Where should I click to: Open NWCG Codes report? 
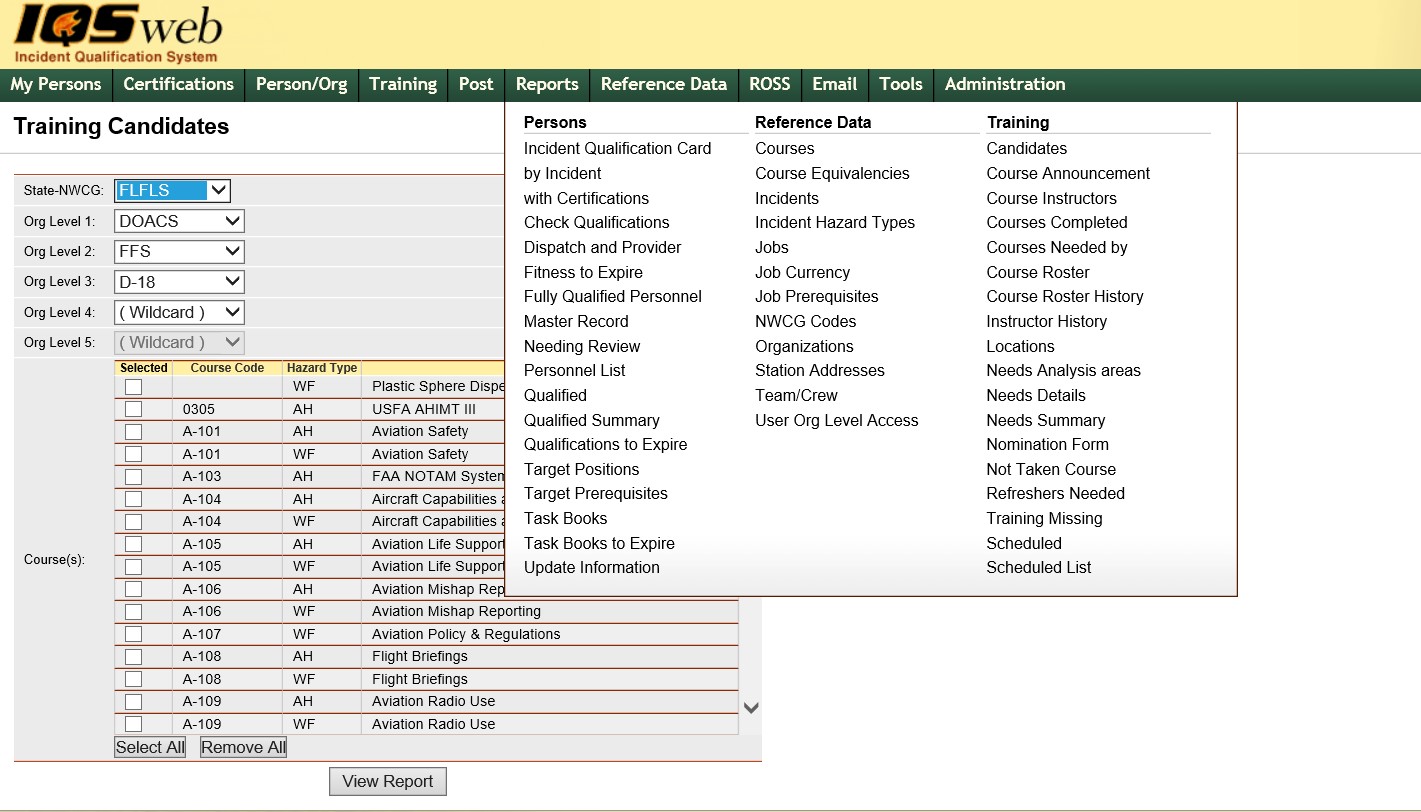coord(806,321)
